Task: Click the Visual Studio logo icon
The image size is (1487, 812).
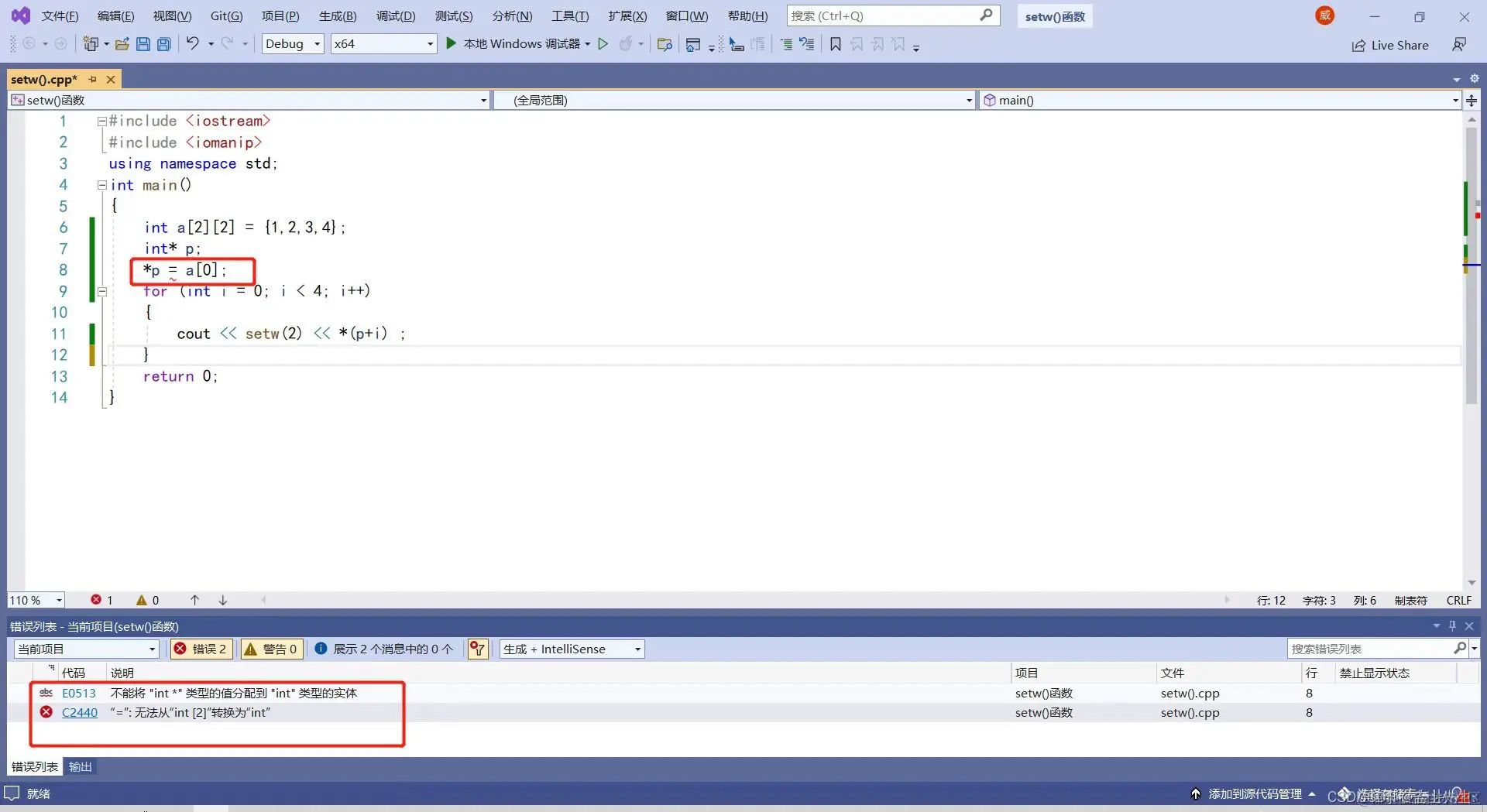Action: [x=21, y=15]
